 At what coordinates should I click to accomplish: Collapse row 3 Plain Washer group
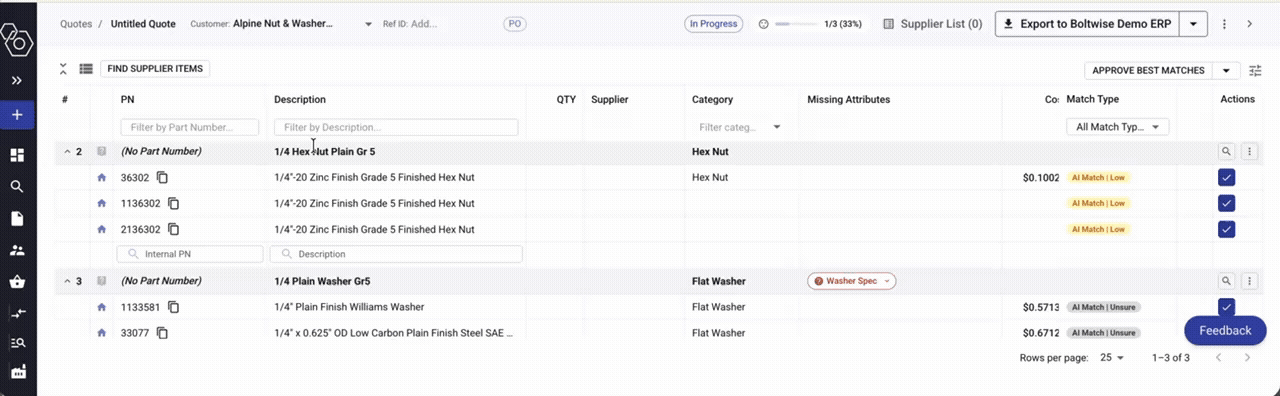67,281
